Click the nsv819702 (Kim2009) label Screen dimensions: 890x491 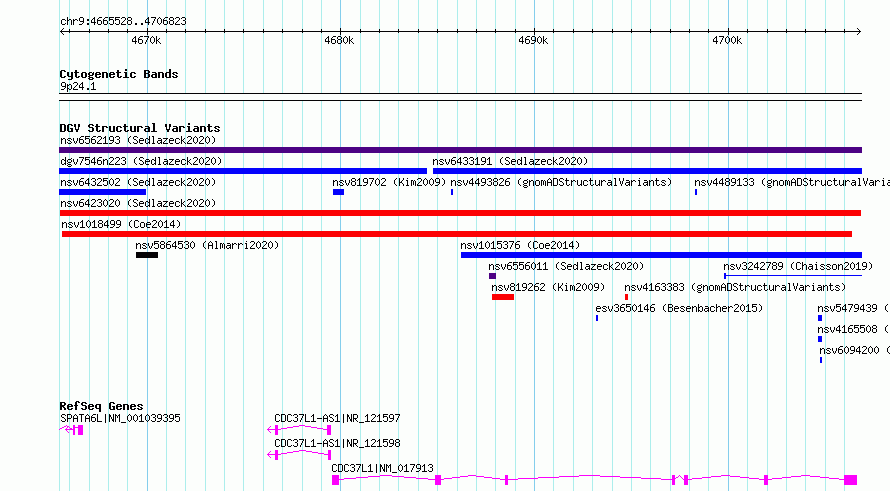pos(389,182)
